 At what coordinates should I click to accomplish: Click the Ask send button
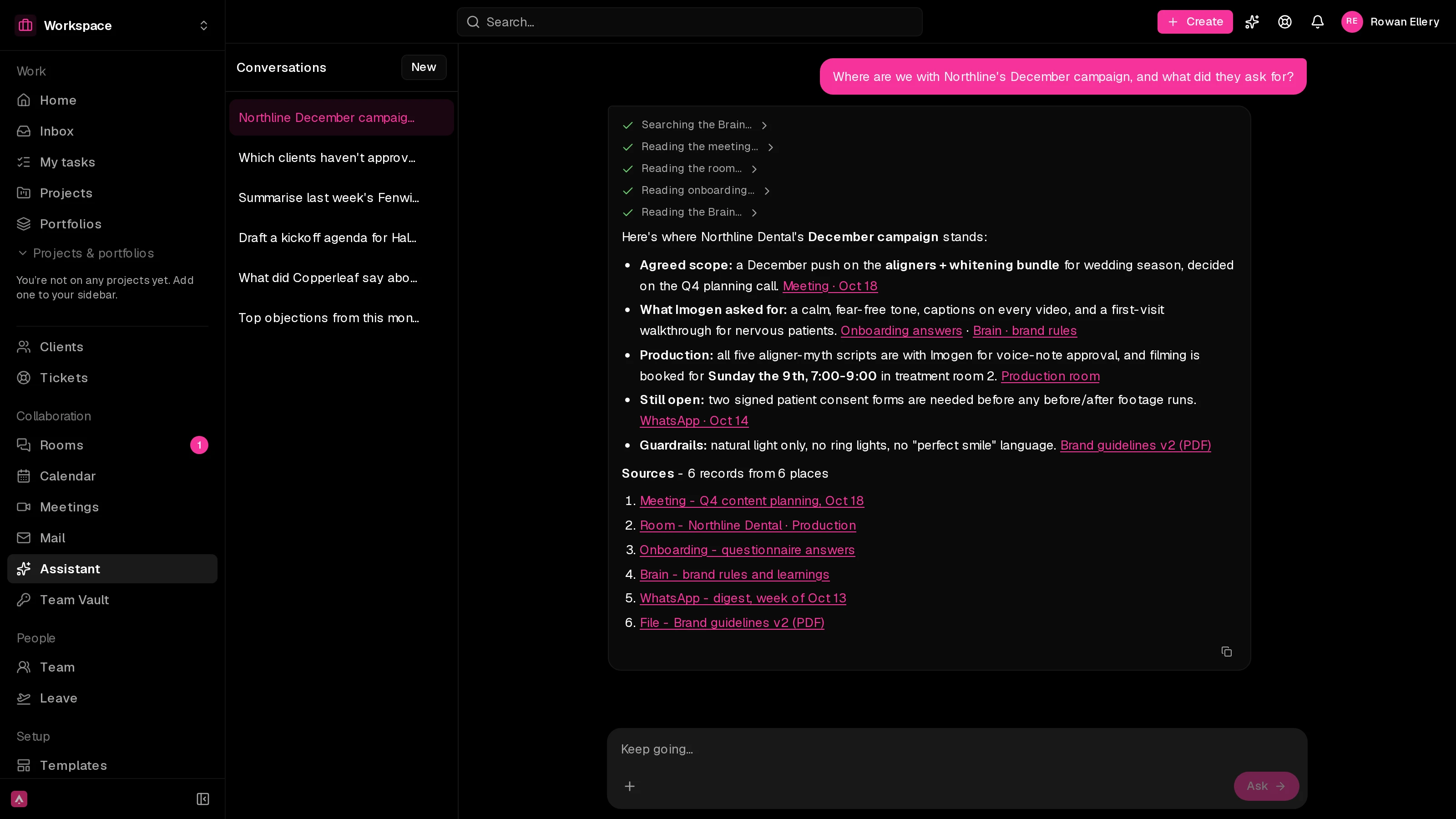(x=1266, y=786)
